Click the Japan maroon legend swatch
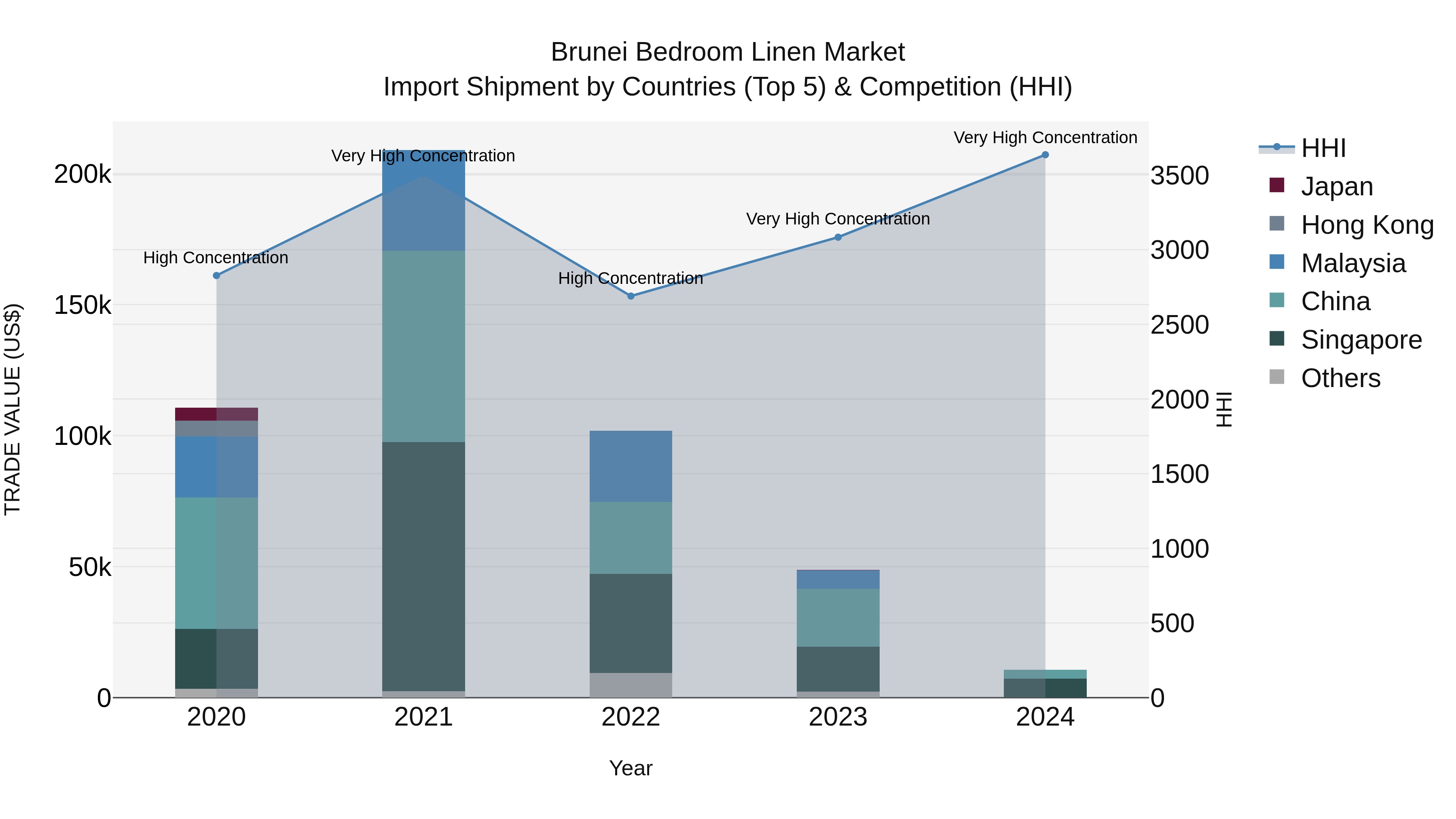This screenshot has height=819, width=1456. tap(1277, 185)
